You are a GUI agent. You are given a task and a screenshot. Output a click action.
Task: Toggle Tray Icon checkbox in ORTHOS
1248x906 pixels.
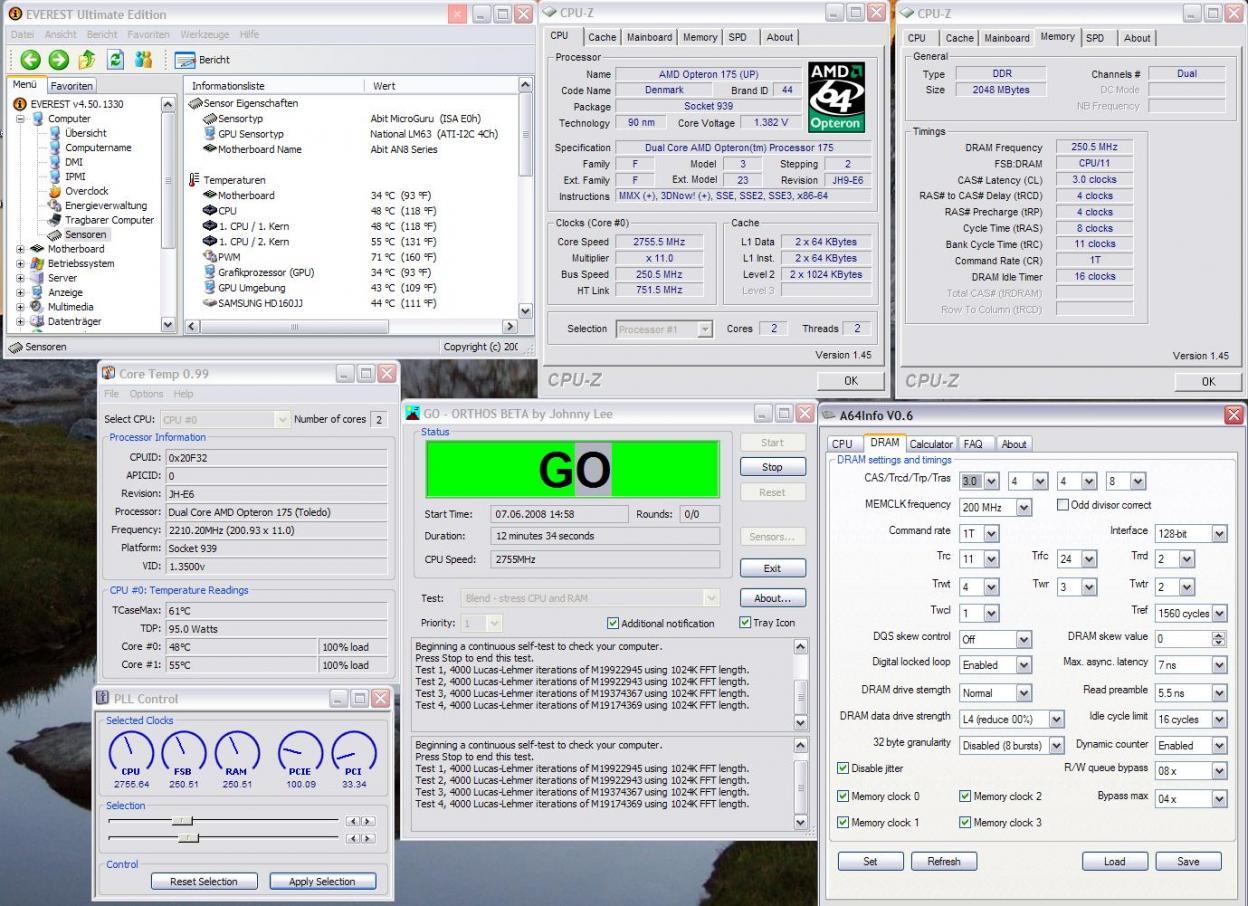click(x=745, y=622)
